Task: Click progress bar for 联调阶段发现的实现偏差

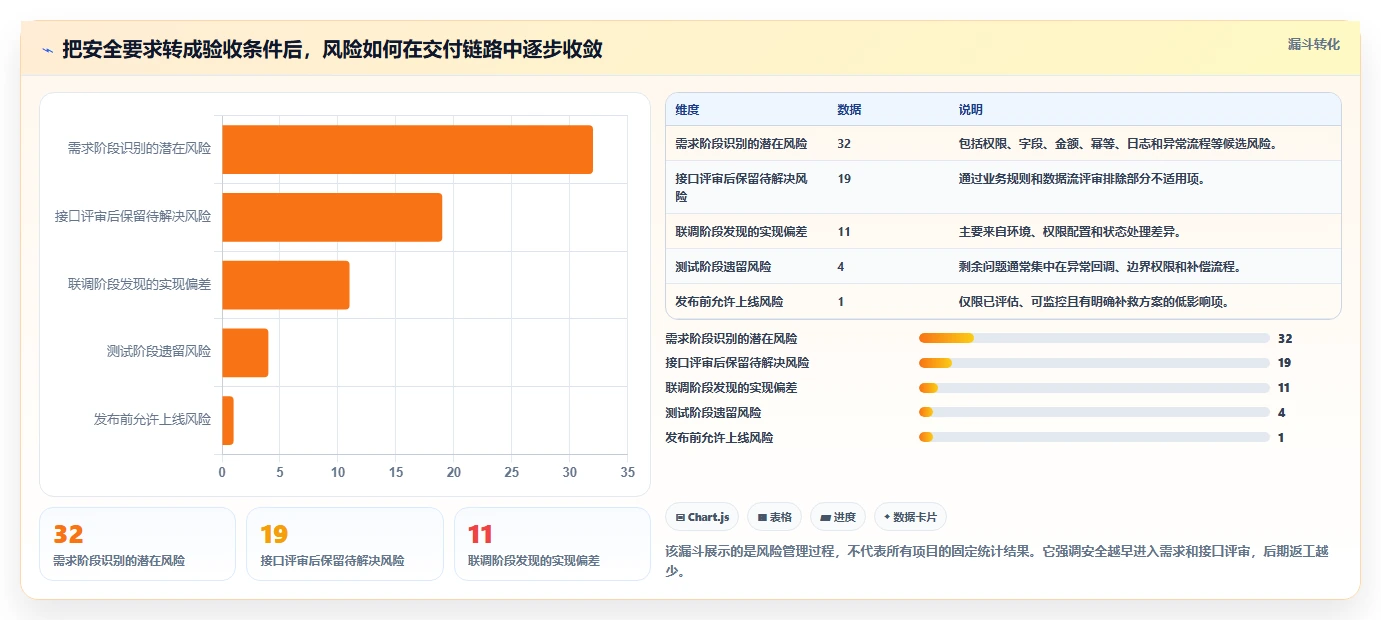Action: (1094, 388)
